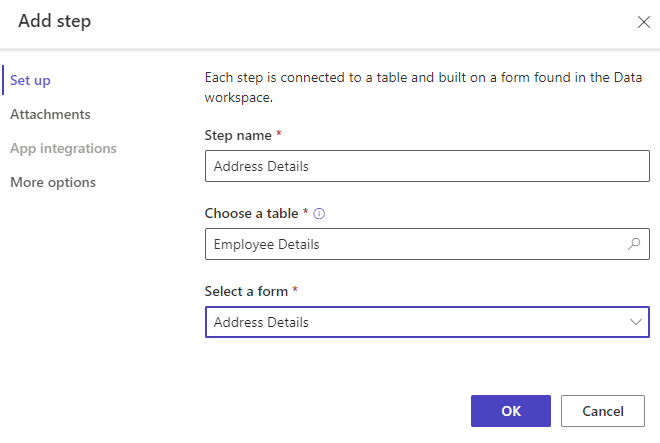Click the Add step dialog title
Screen dimensions: 660x443
54,21
